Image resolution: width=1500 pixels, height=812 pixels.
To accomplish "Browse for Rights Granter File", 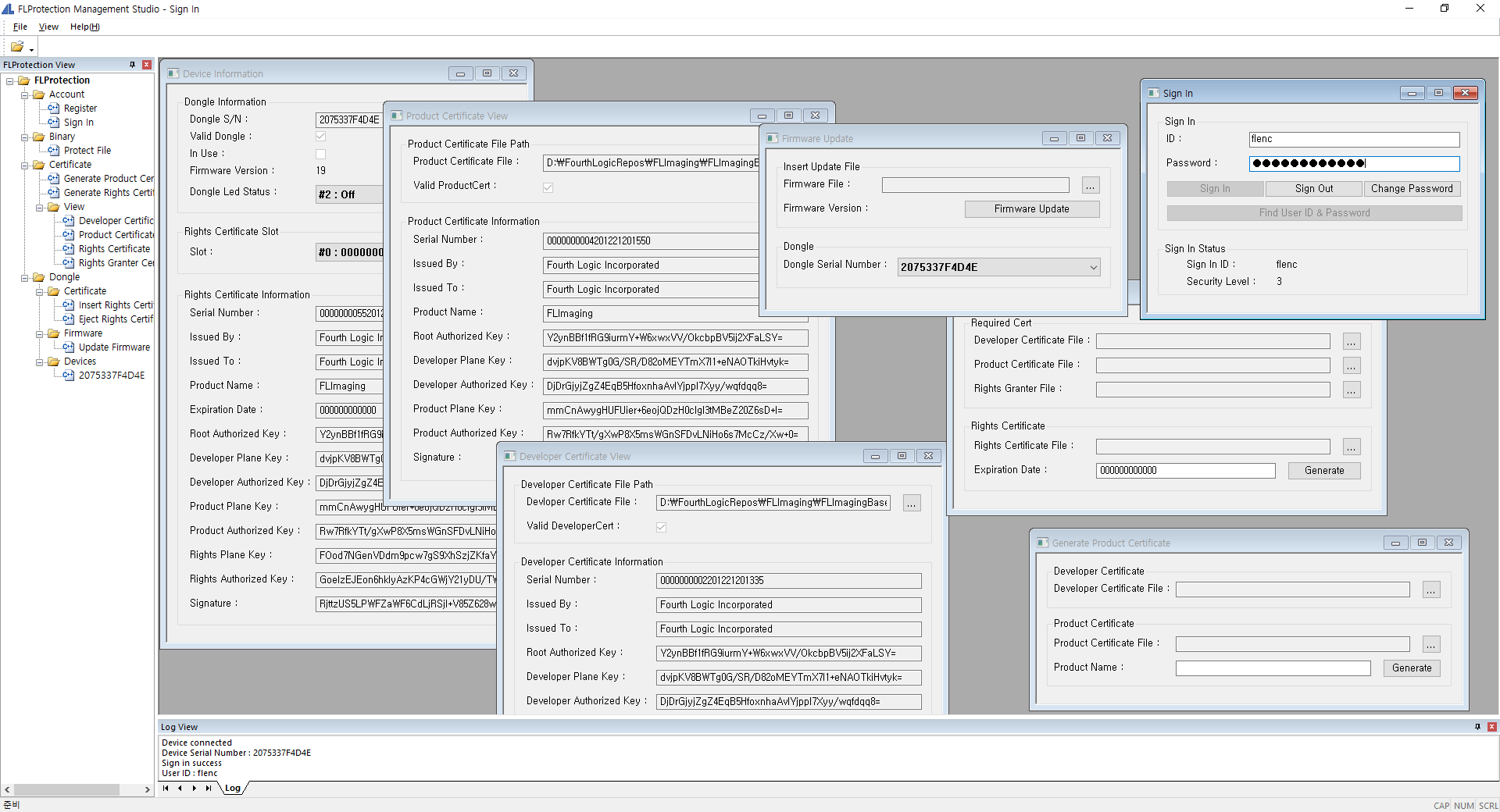I will (x=1352, y=390).
